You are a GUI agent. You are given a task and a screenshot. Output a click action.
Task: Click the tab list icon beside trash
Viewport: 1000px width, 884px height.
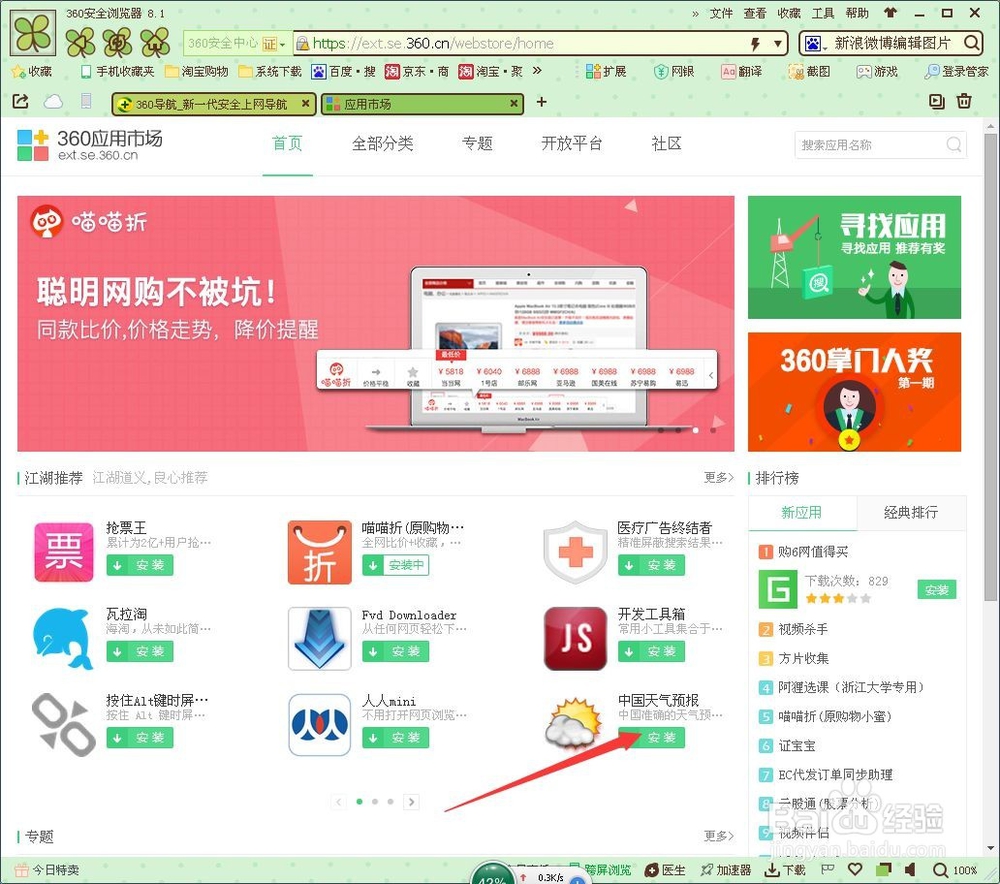(x=936, y=101)
